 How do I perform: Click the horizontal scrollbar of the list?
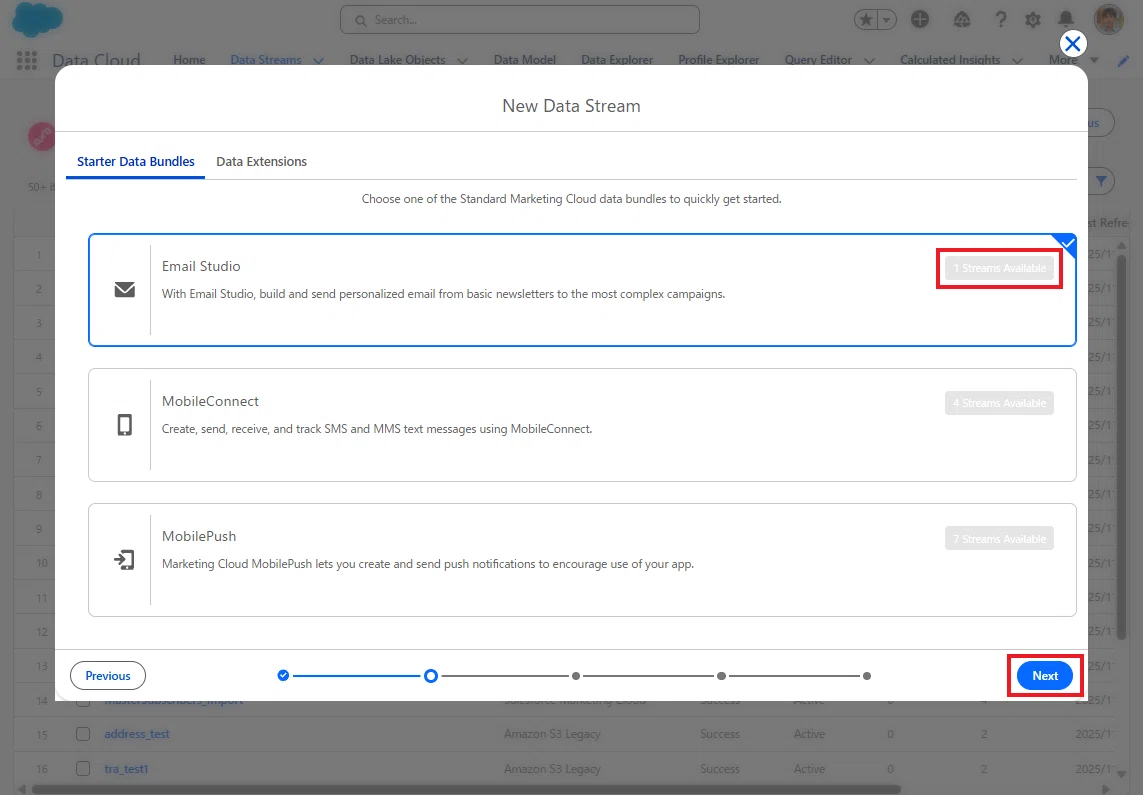pyautogui.click(x=467, y=789)
